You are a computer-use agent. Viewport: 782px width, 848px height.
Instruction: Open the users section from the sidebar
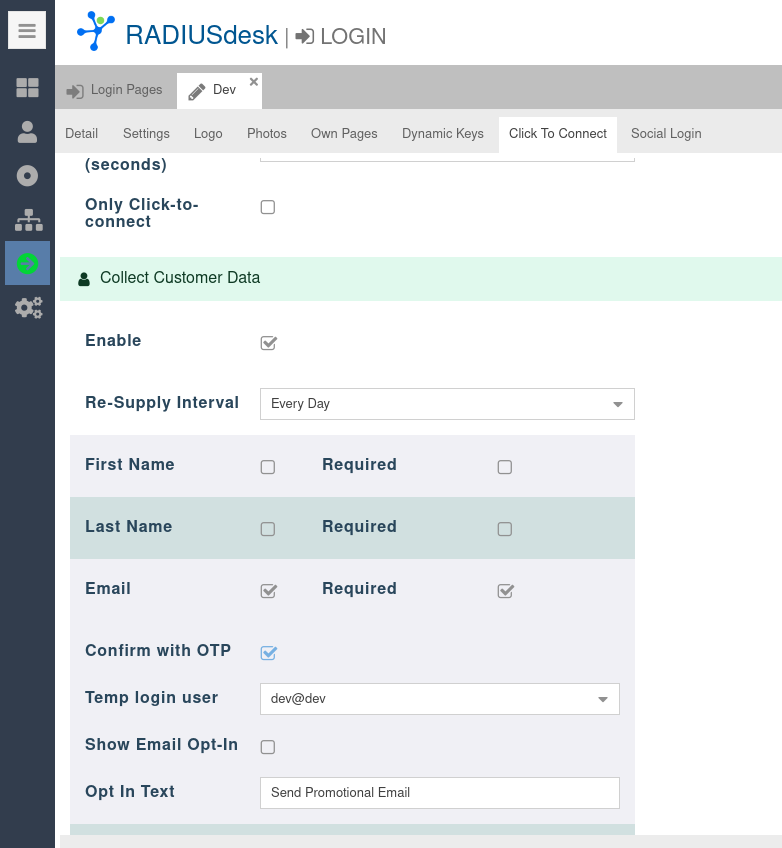(x=27, y=131)
